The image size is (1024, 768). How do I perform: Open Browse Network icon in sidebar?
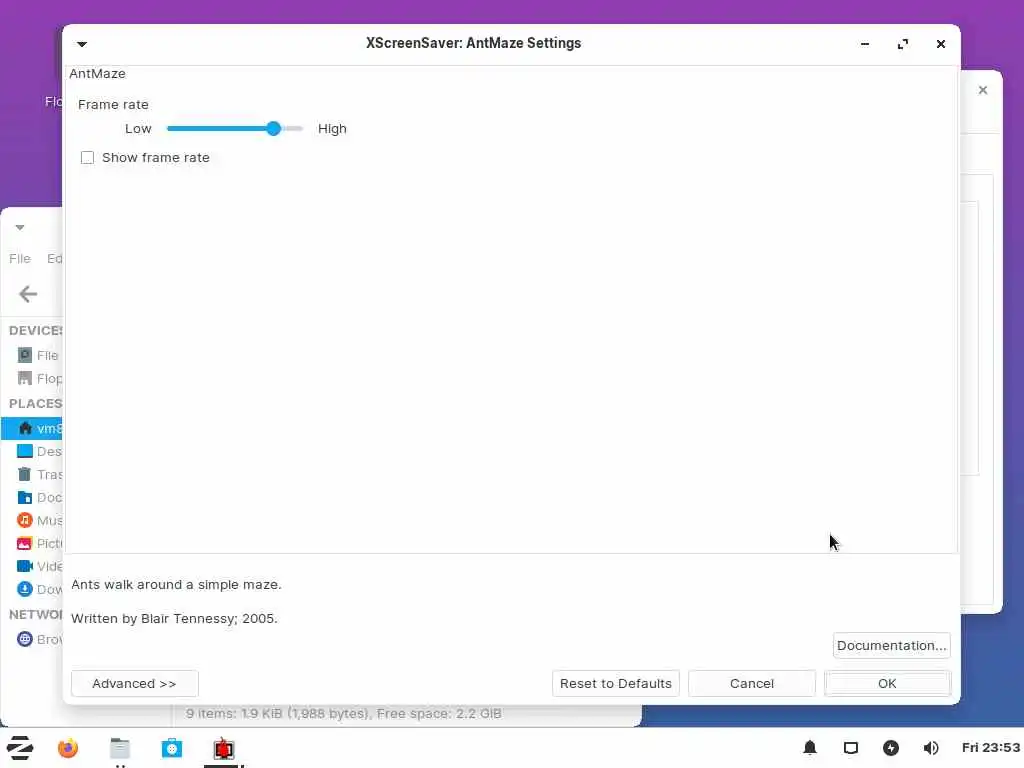click(25, 639)
